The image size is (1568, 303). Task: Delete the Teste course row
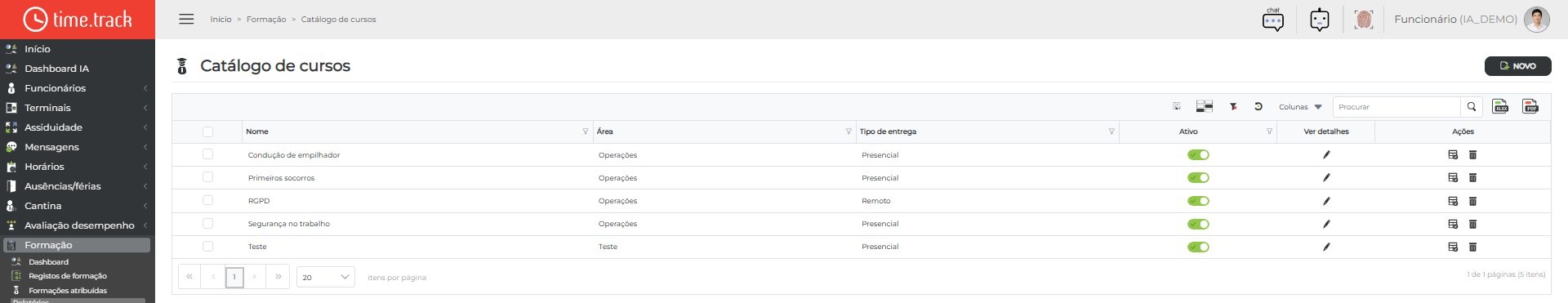[x=1473, y=247]
